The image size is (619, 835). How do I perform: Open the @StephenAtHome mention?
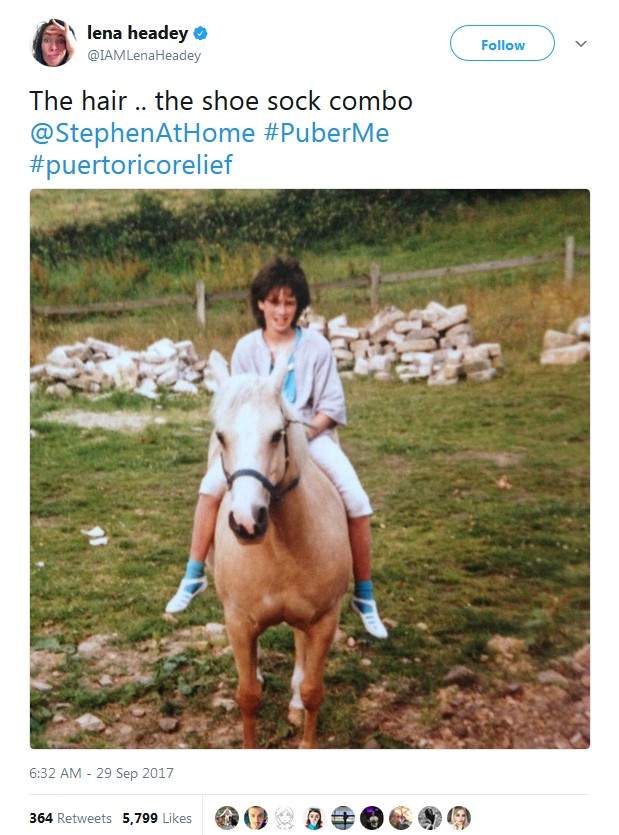142,133
